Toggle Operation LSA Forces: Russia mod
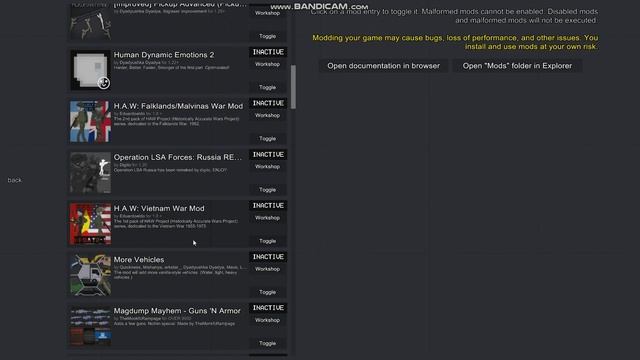Screen dimensions: 640x360 pyautogui.click(x=268, y=190)
